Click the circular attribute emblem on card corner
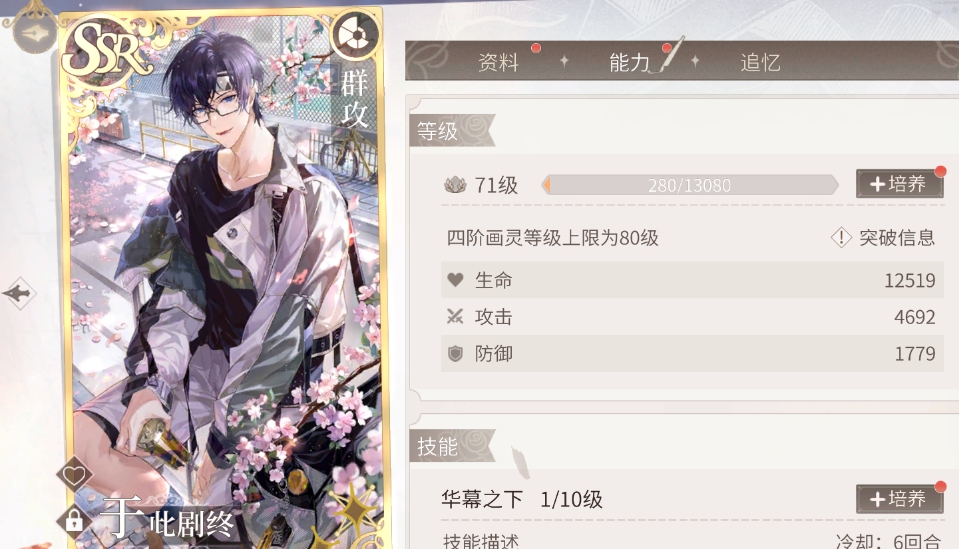This screenshot has width=959, height=549. click(355, 34)
